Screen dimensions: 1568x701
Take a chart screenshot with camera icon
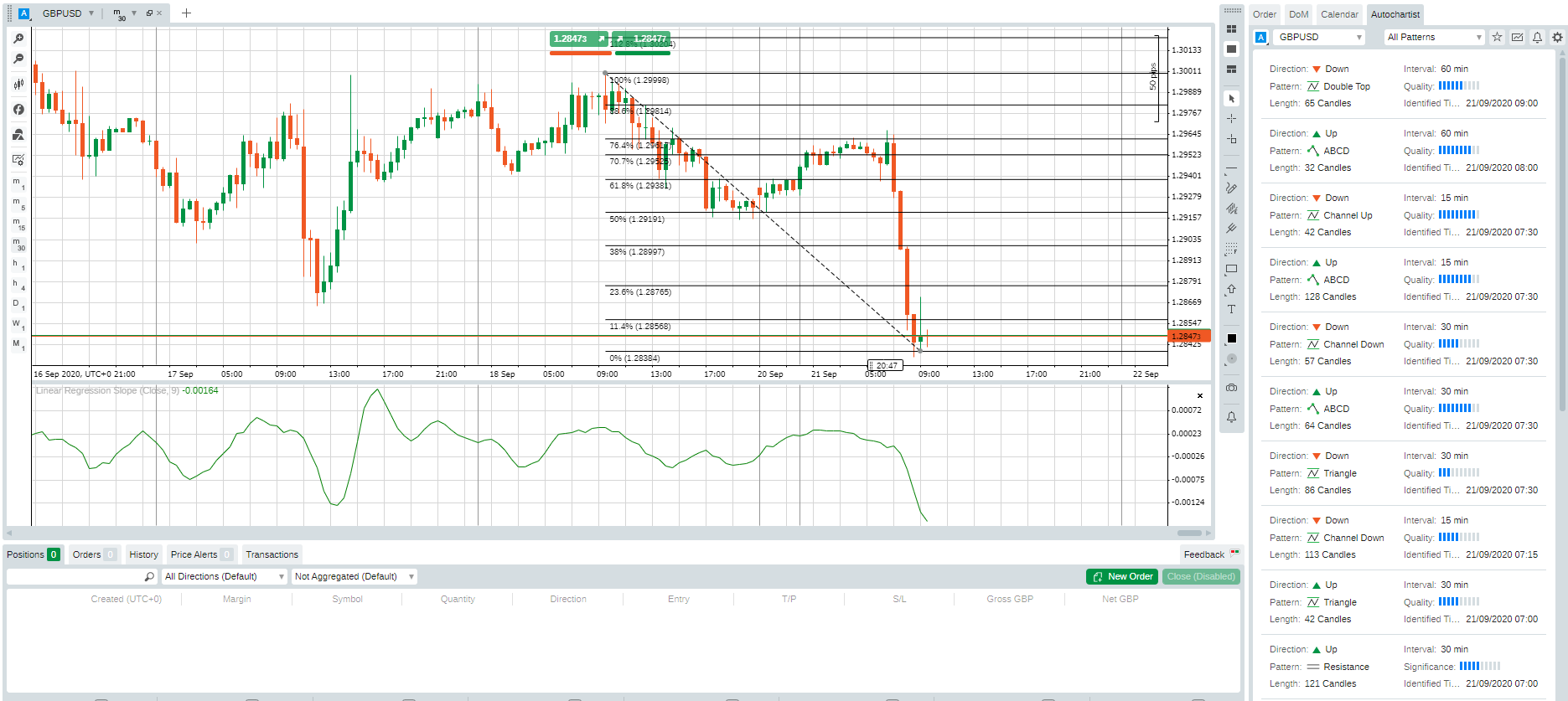1231,388
